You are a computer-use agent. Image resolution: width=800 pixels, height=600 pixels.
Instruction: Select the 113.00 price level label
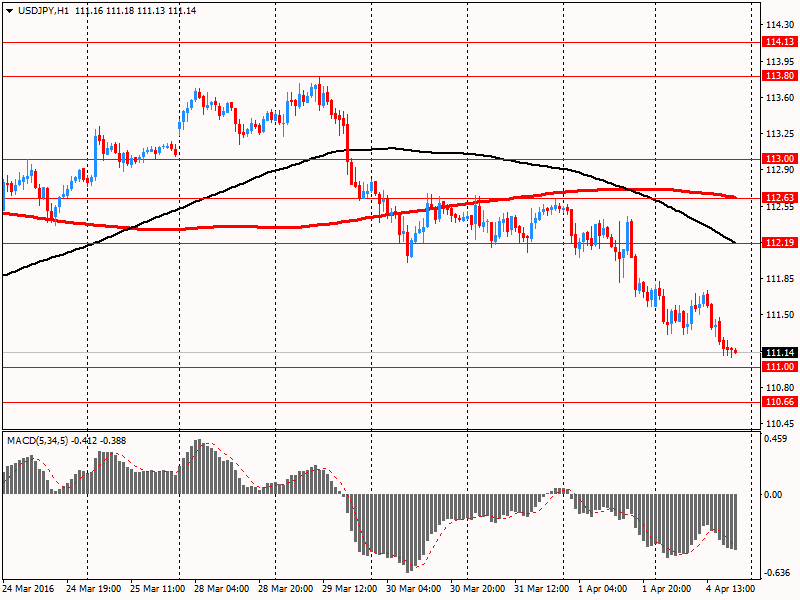[x=780, y=159]
